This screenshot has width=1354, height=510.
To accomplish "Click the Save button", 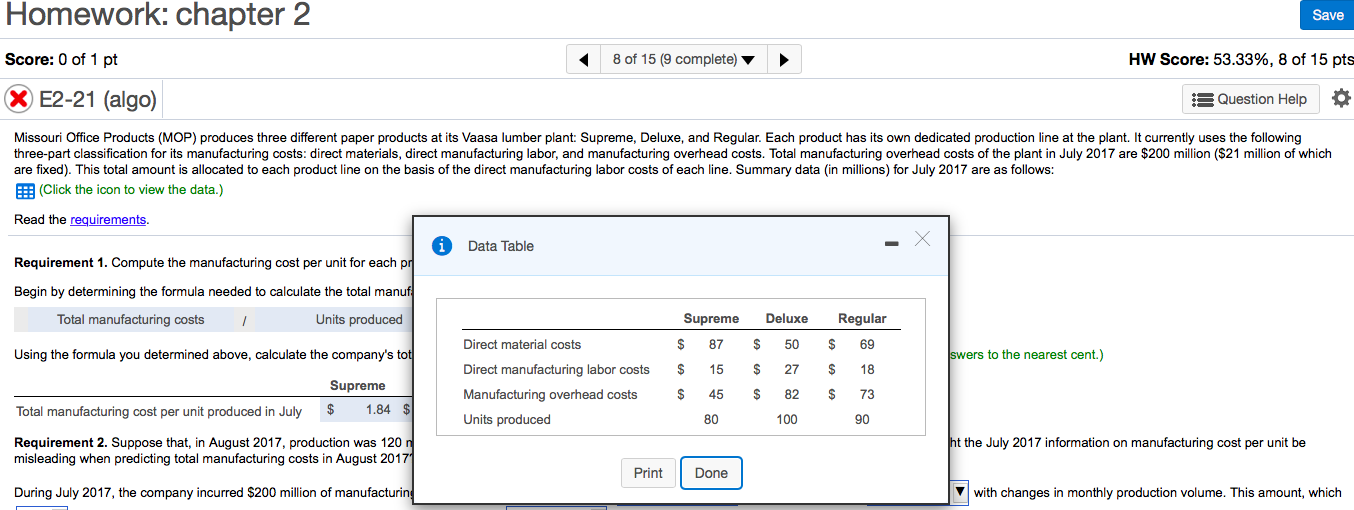I will [x=1327, y=15].
